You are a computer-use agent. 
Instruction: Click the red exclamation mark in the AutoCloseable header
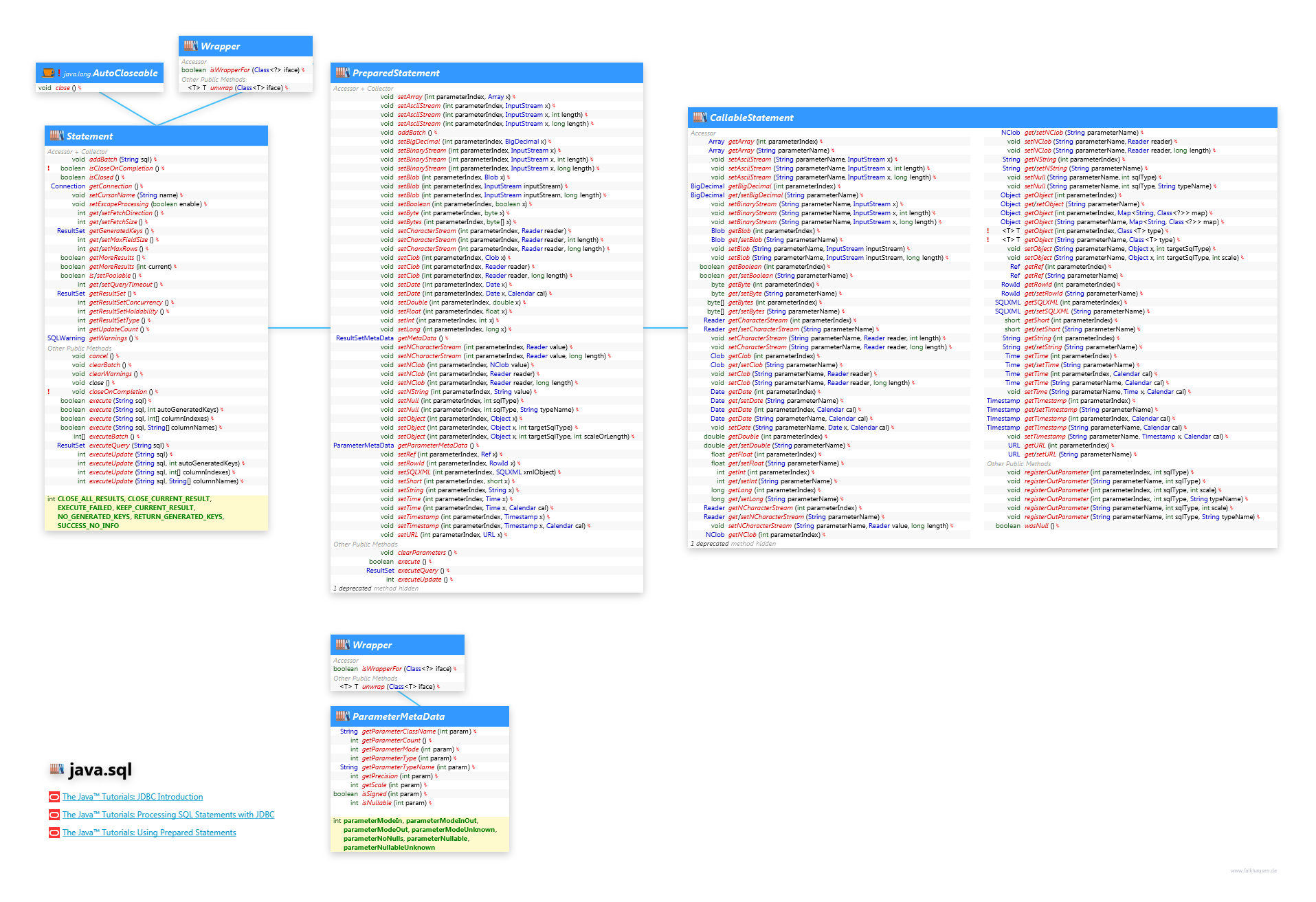pos(59,73)
